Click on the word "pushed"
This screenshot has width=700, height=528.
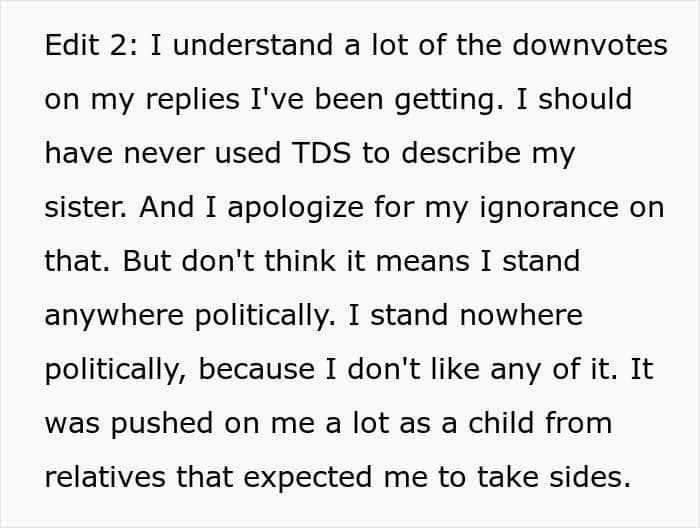[x=166, y=424]
